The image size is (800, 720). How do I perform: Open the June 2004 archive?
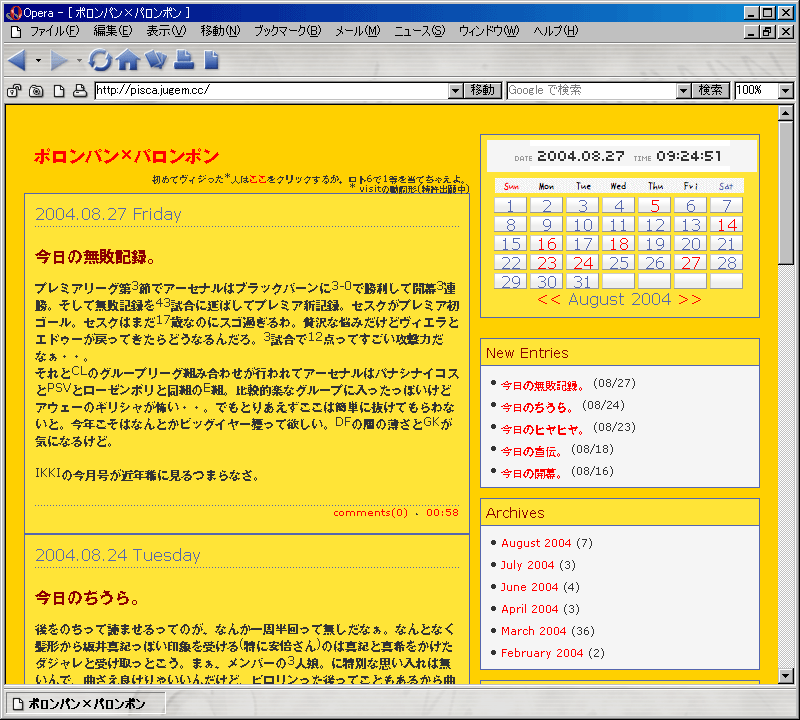[x=529, y=587]
